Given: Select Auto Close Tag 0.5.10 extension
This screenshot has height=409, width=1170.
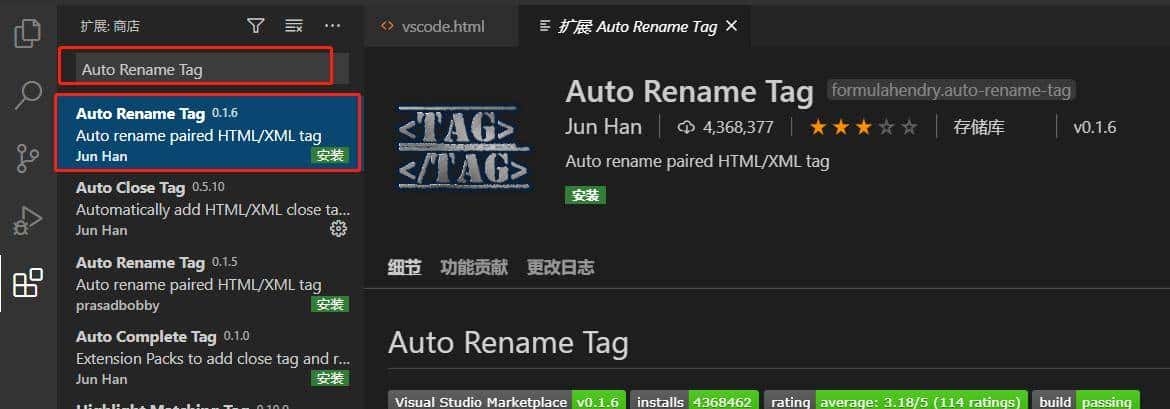Looking at the screenshot, I should click(209, 208).
